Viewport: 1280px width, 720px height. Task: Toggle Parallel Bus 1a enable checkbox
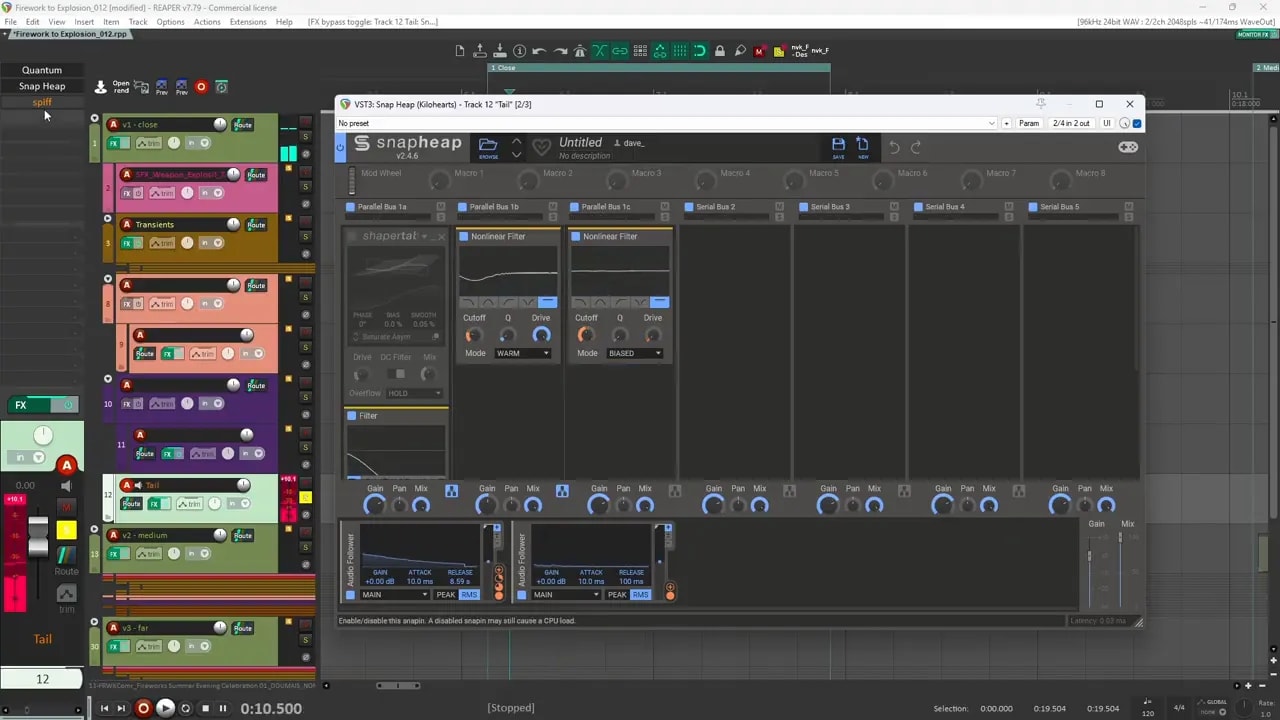[x=350, y=207]
